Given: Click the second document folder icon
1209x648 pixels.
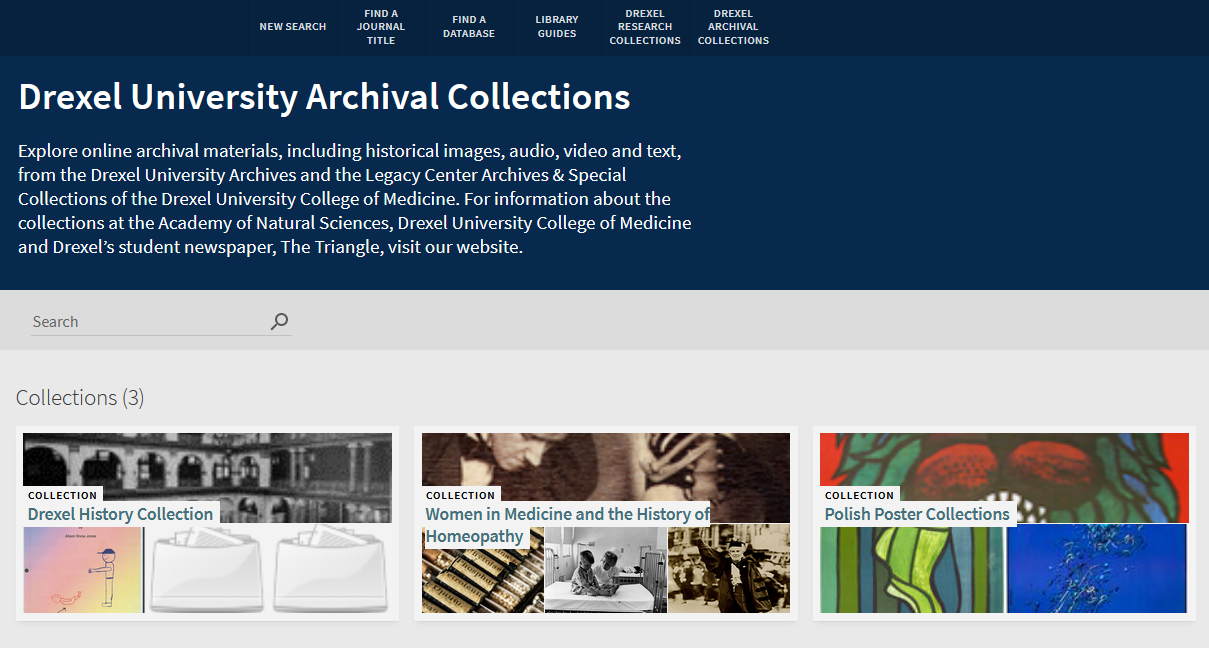Looking at the screenshot, I should click(331, 570).
